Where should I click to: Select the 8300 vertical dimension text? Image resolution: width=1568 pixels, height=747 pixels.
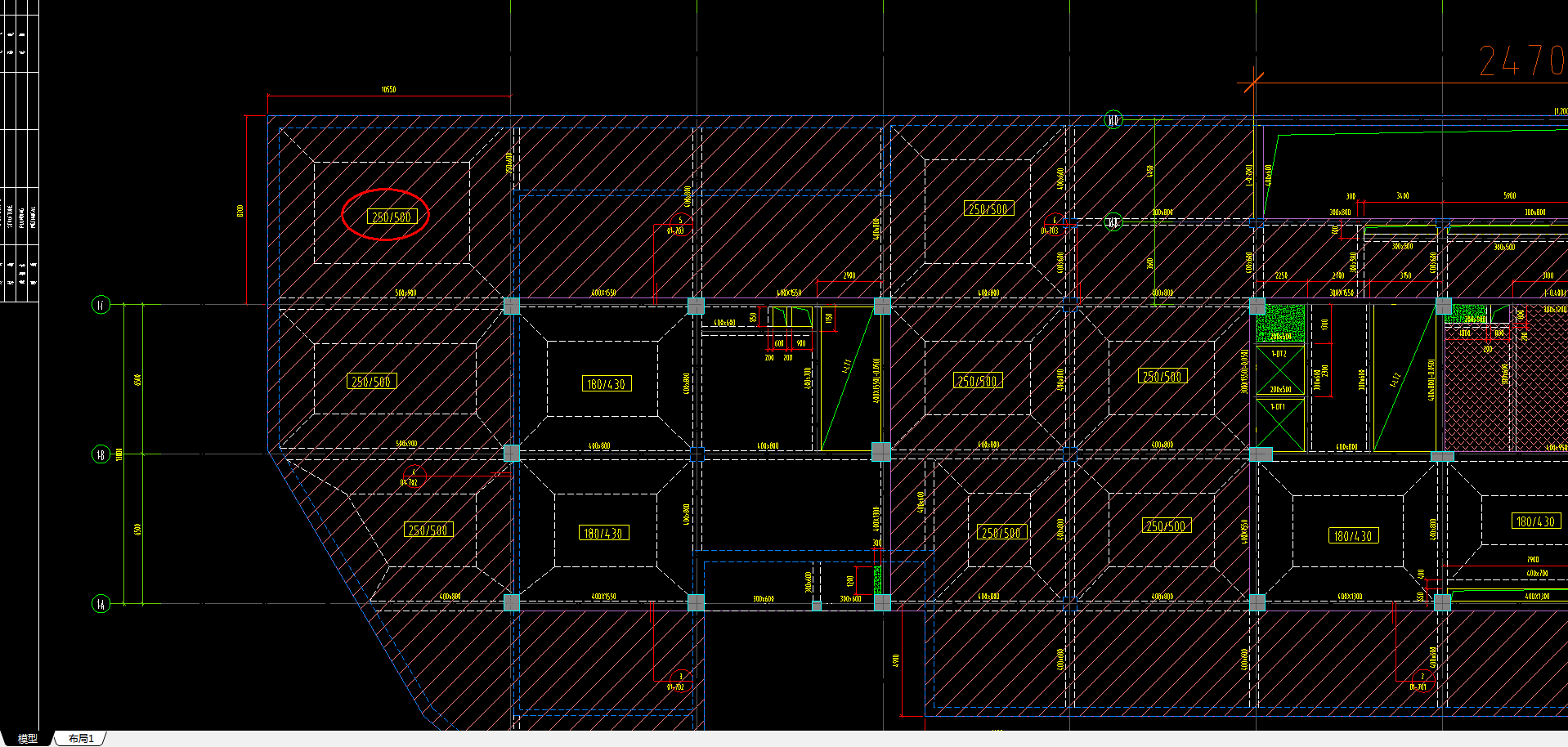click(240, 210)
